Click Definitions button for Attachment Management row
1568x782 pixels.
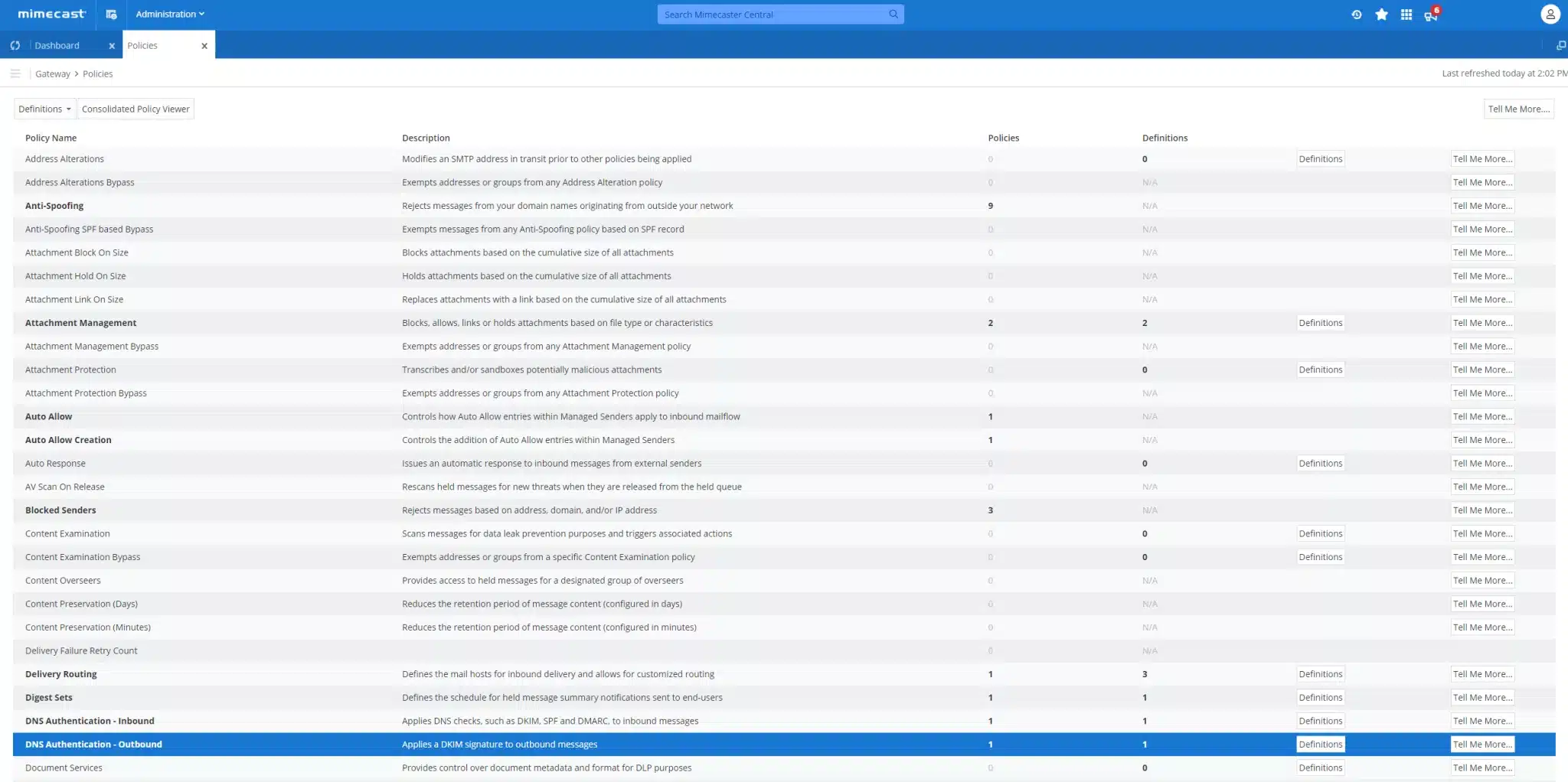coord(1320,323)
